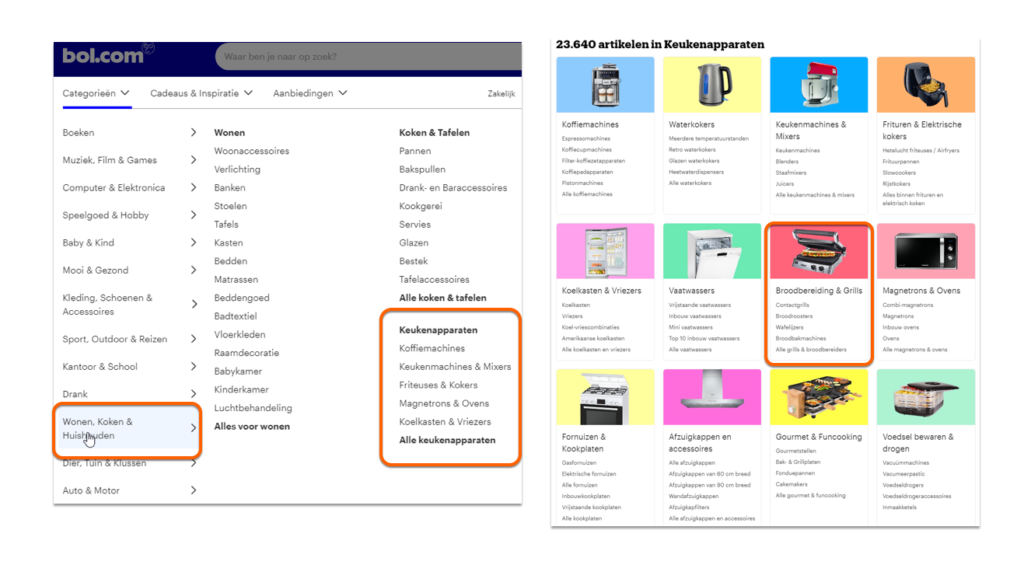
Task: Open the Vaatwassers card title
Action: (x=692, y=290)
